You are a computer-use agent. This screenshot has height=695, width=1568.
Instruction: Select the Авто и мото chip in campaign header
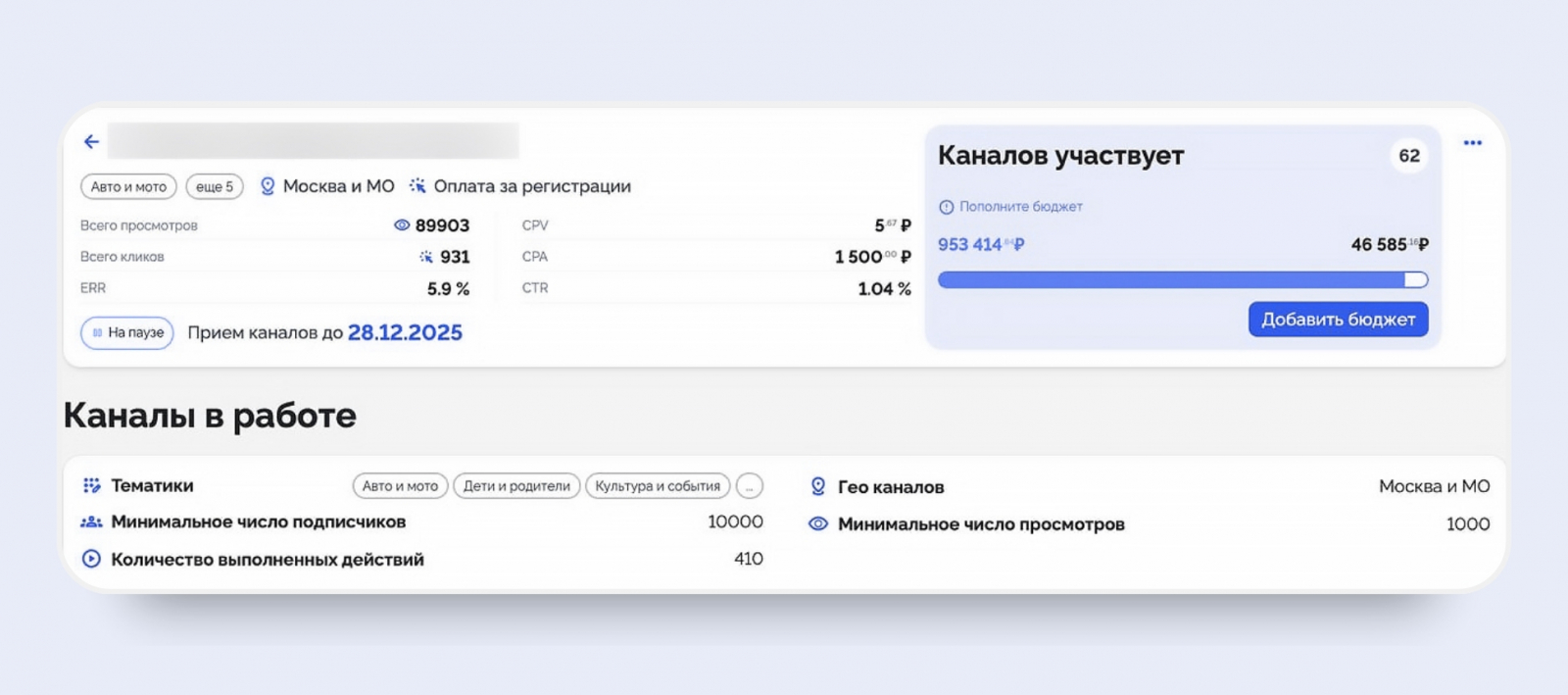click(x=128, y=186)
